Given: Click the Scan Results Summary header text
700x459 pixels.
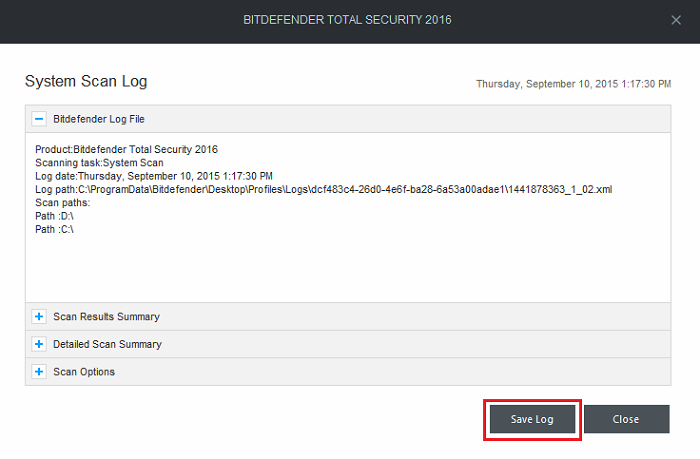Looking at the screenshot, I should pos(106,317).
